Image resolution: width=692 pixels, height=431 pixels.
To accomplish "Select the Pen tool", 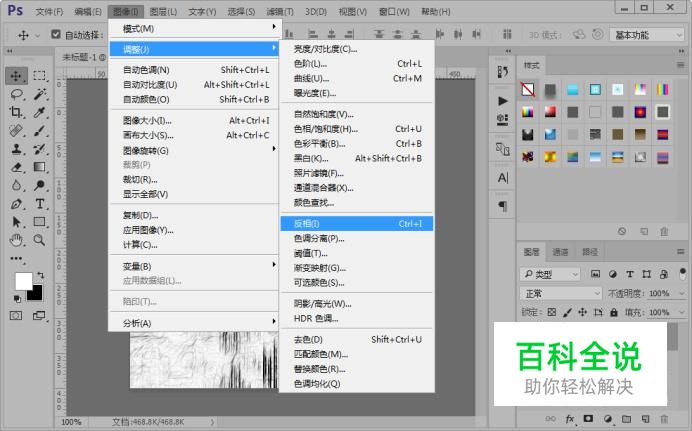I will click(16, 204).
